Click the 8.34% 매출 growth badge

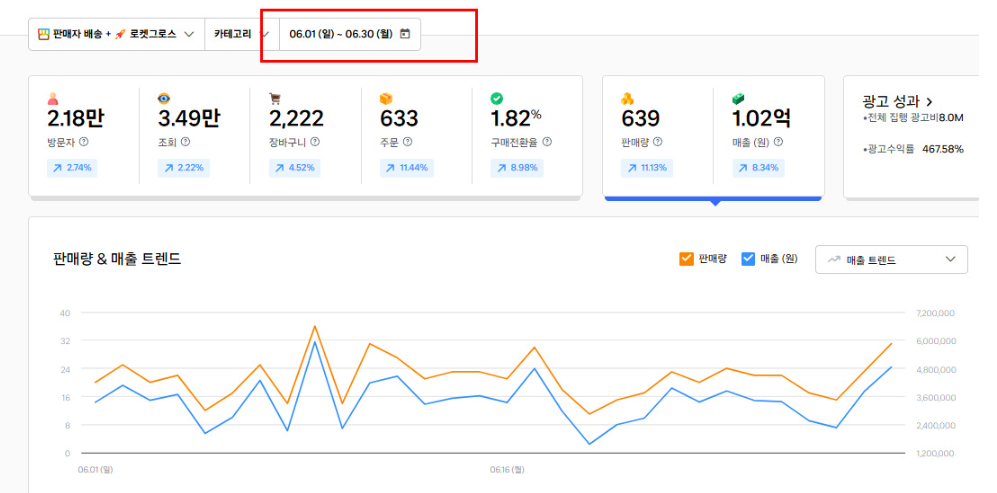pyautogui.click(x=758, y=167)
